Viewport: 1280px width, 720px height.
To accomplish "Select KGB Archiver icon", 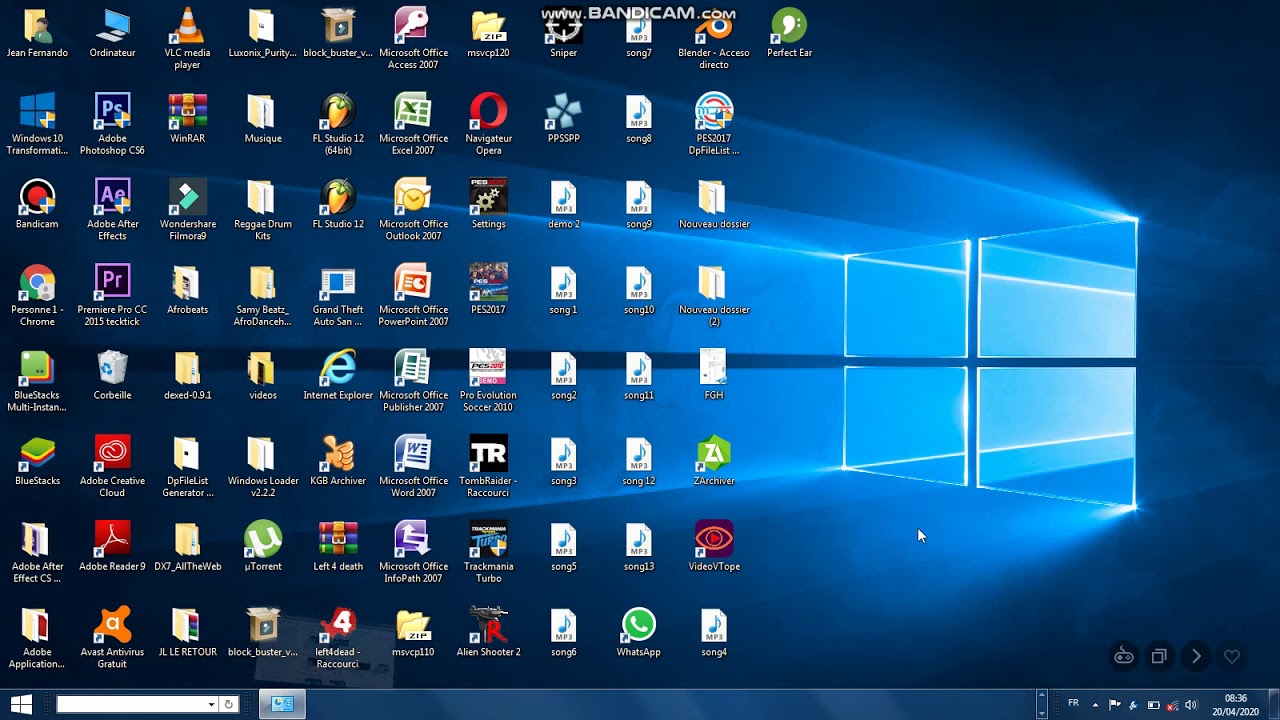I will (338, 461).
